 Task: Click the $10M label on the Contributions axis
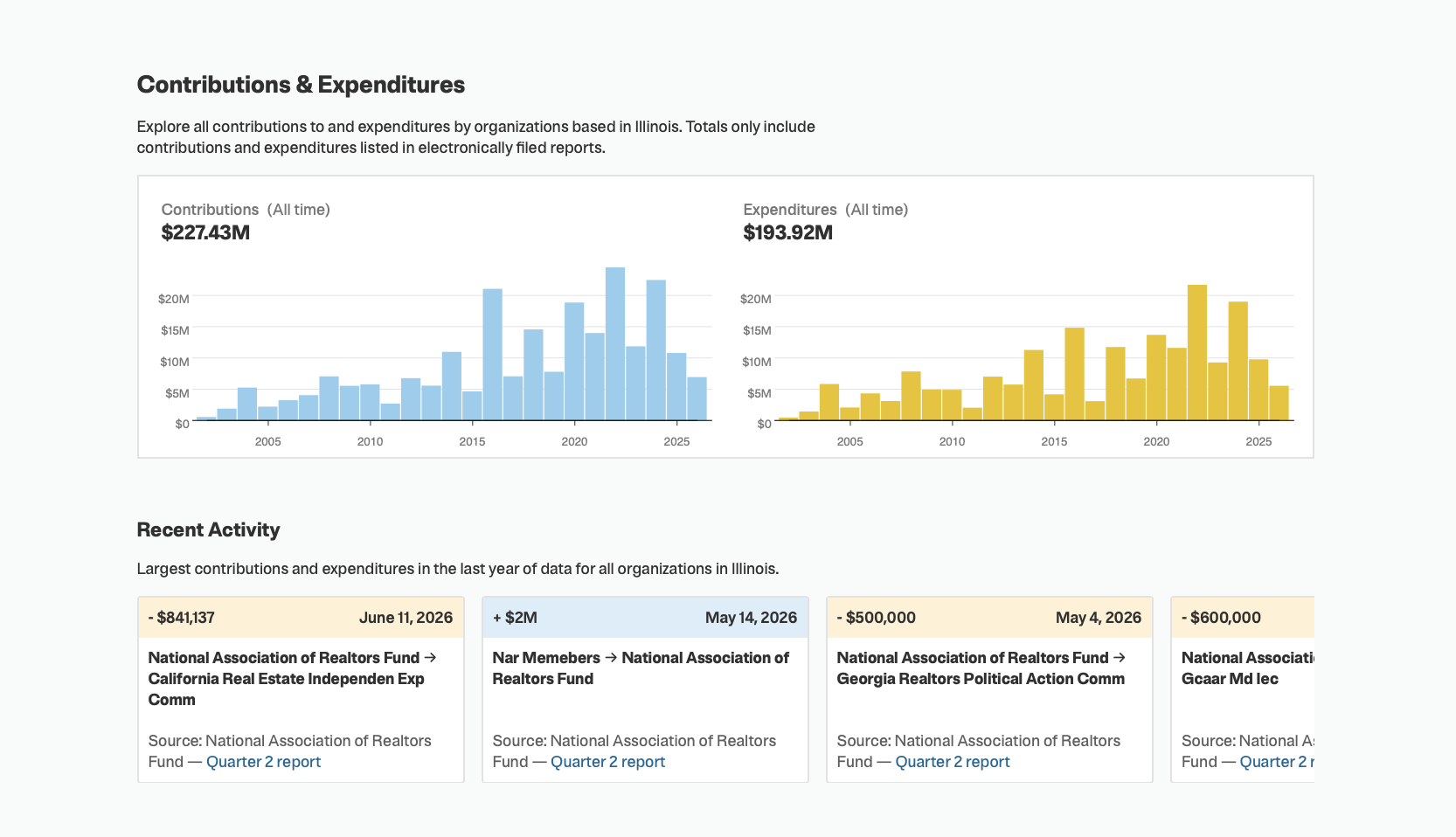pyautogui.click(x=174, y=362)
